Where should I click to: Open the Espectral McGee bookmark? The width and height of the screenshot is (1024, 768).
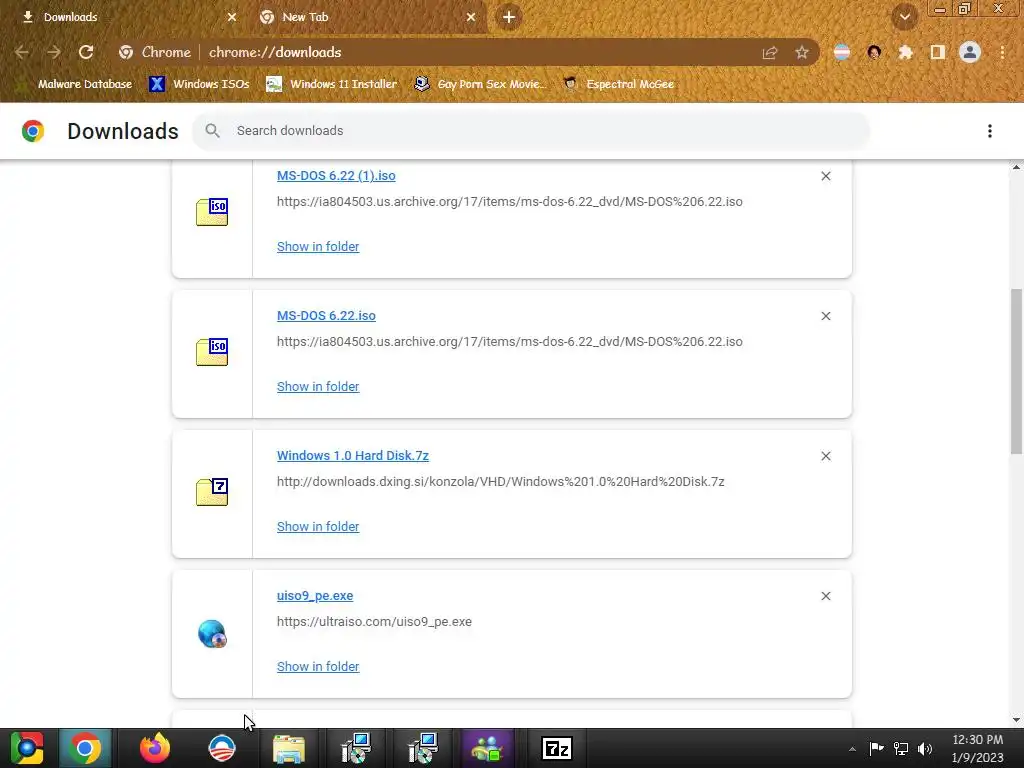pos(618,84)
